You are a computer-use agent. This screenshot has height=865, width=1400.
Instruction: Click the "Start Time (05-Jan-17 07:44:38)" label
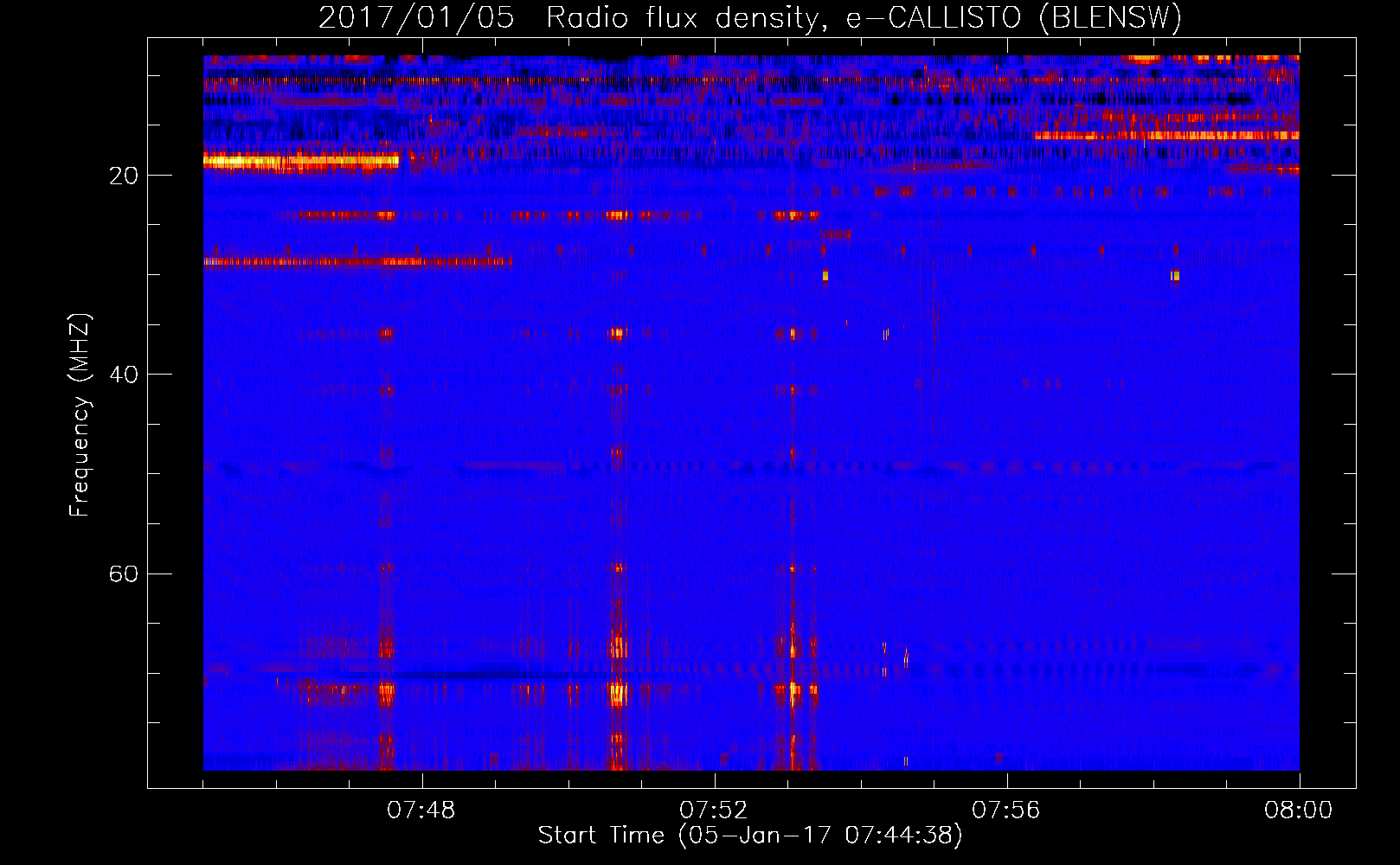click(x=750, y=836)
